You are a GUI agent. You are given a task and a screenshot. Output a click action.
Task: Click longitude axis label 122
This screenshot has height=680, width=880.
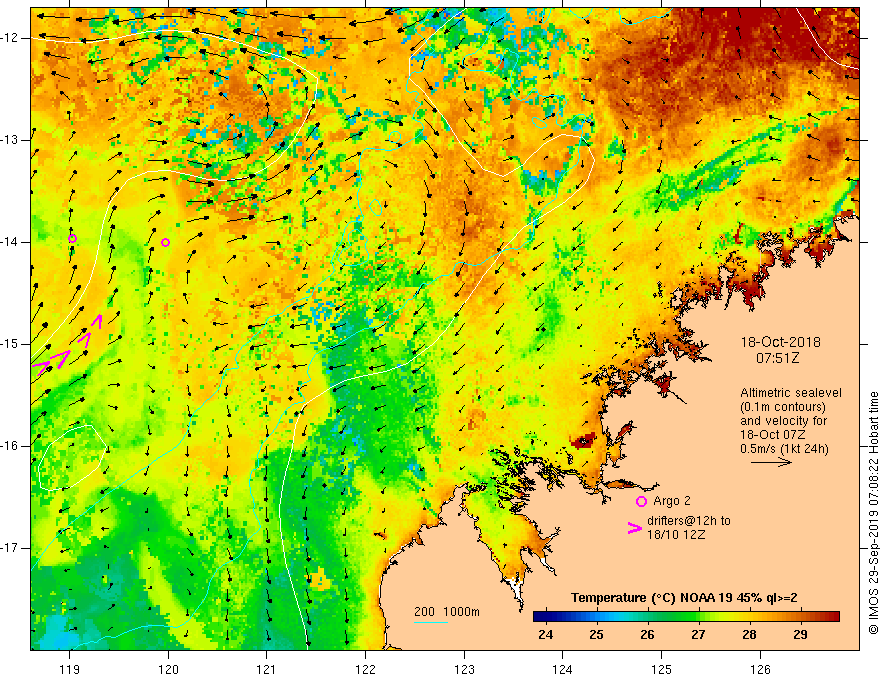[x=365, y=669]
